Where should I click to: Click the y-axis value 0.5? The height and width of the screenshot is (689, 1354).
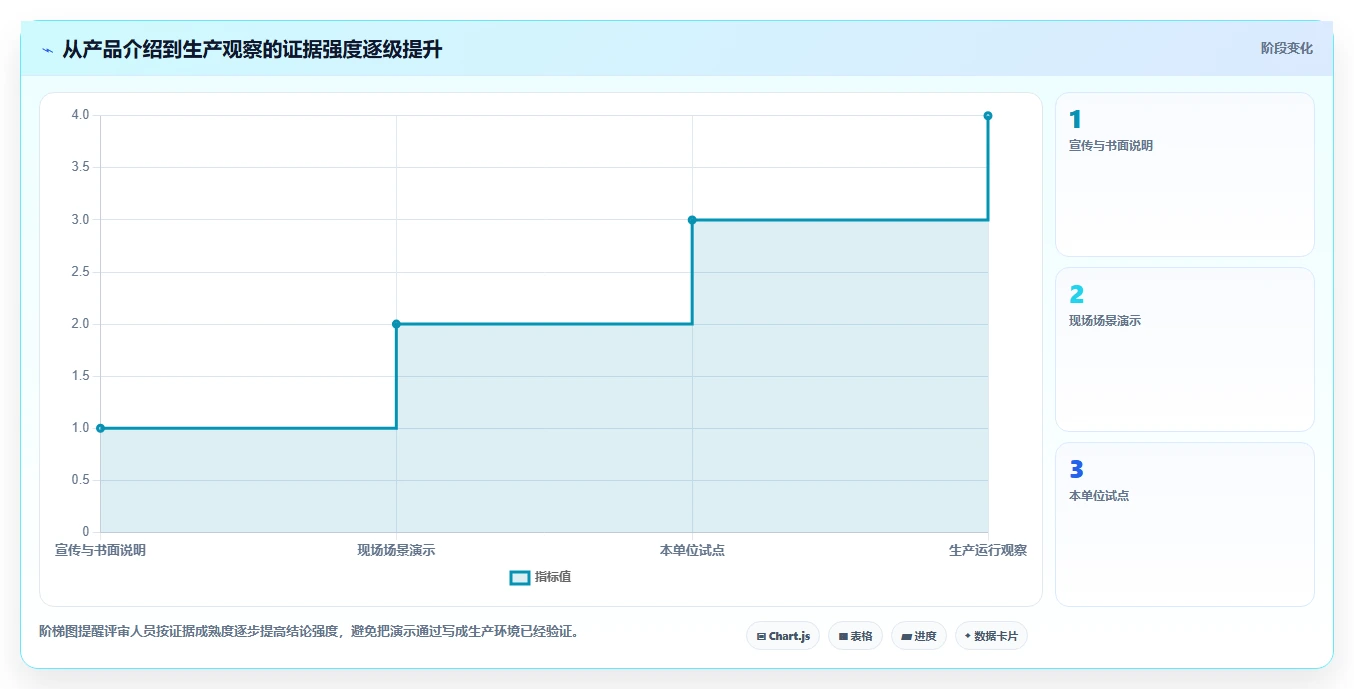(80, 480)
